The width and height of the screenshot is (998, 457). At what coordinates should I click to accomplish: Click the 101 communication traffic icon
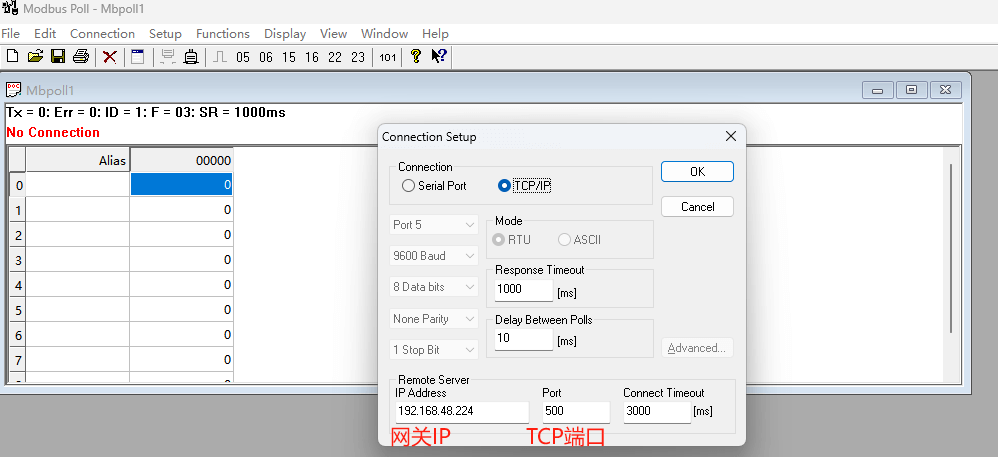(x=387, y=57)
